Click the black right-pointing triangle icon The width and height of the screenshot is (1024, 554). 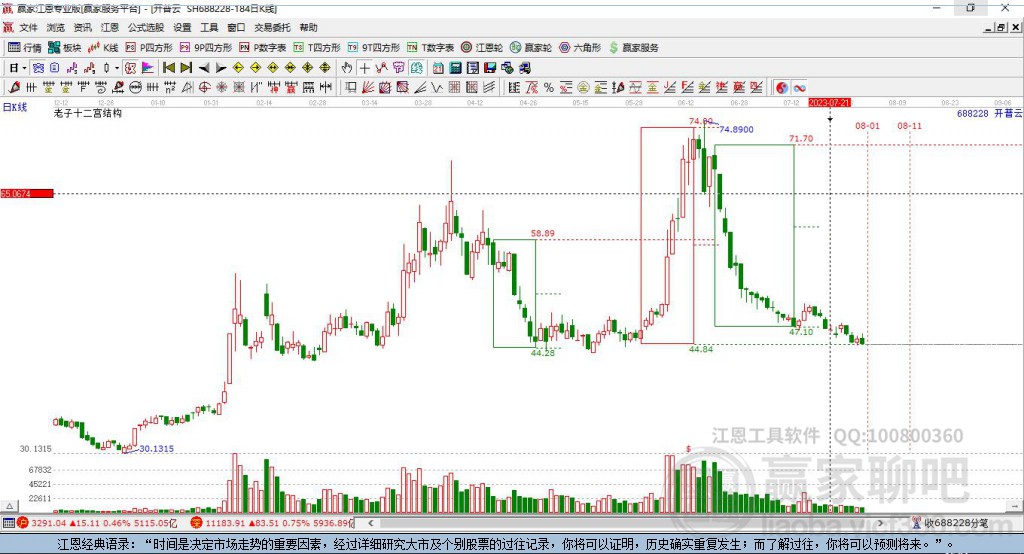[x=221, y=68]
